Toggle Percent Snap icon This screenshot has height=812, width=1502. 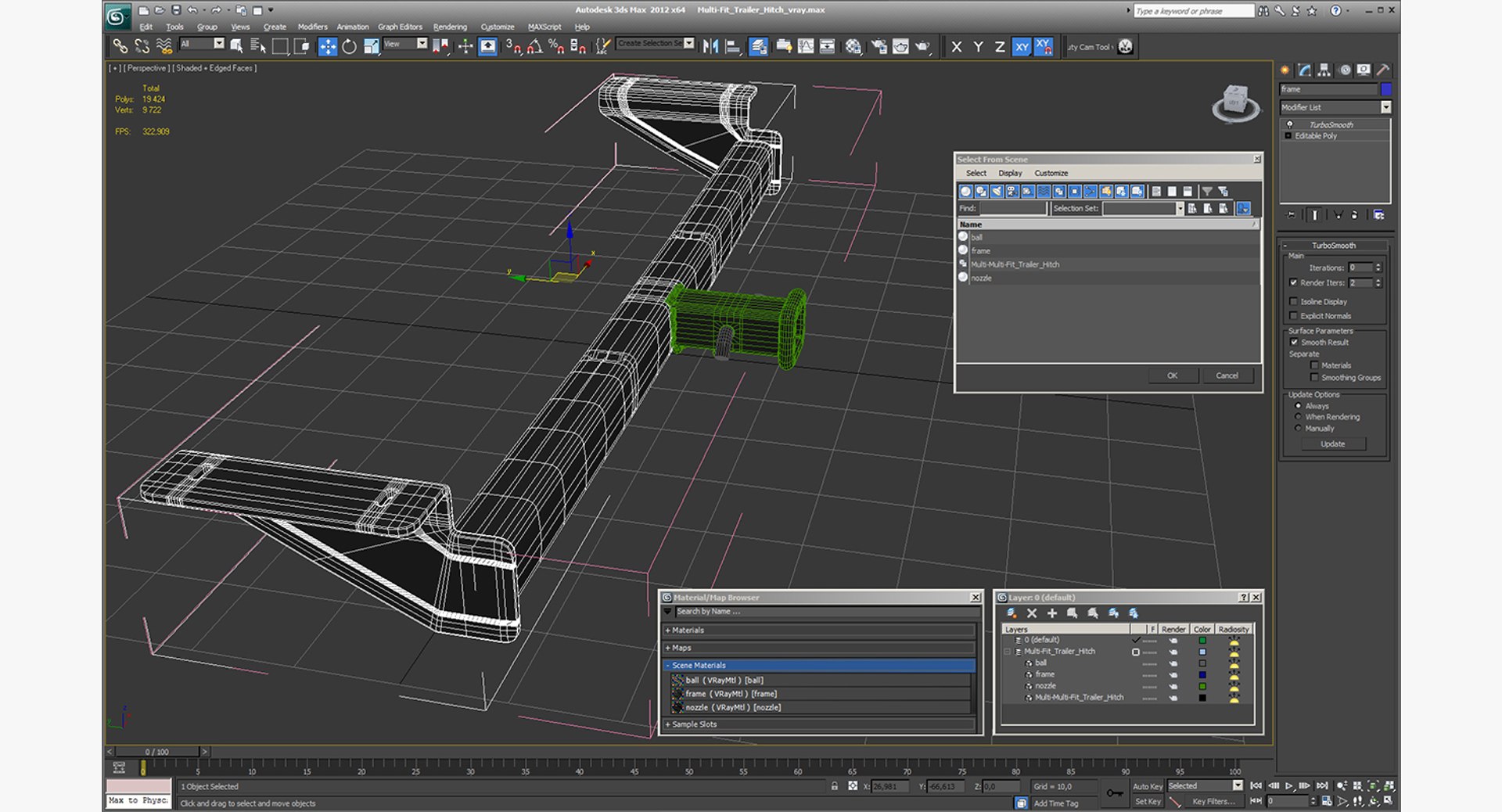556,46
